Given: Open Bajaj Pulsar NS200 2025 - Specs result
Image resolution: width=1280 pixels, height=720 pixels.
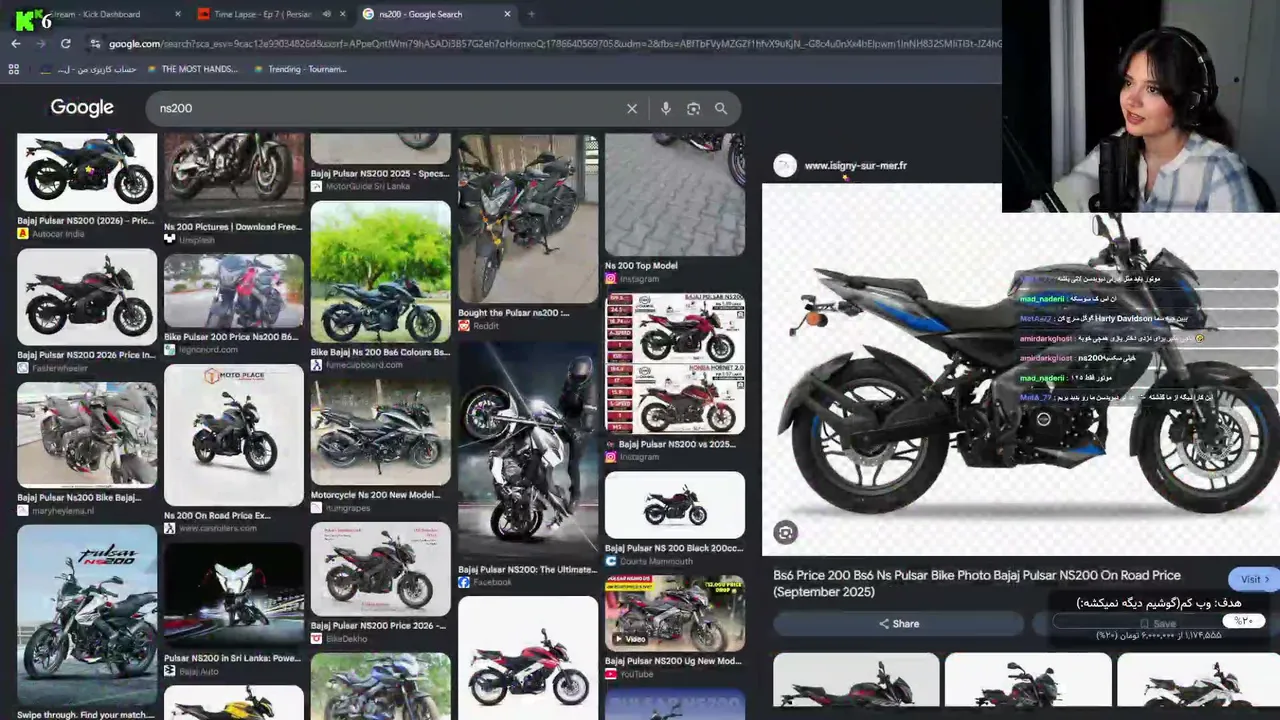Looking at the screenshot, I should click(x=380, y=173).
